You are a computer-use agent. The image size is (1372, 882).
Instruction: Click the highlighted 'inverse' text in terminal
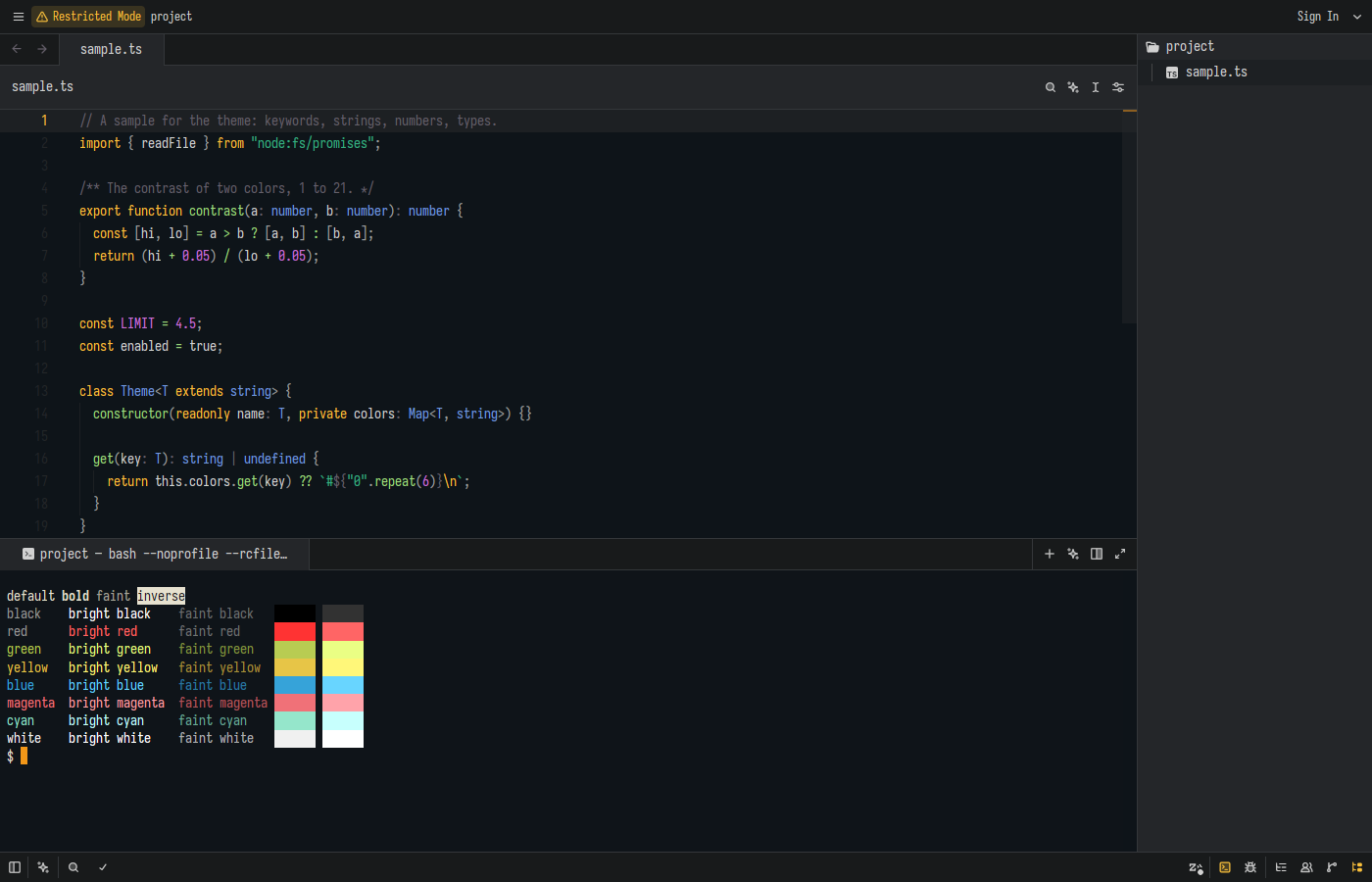[x=161, y=596]
